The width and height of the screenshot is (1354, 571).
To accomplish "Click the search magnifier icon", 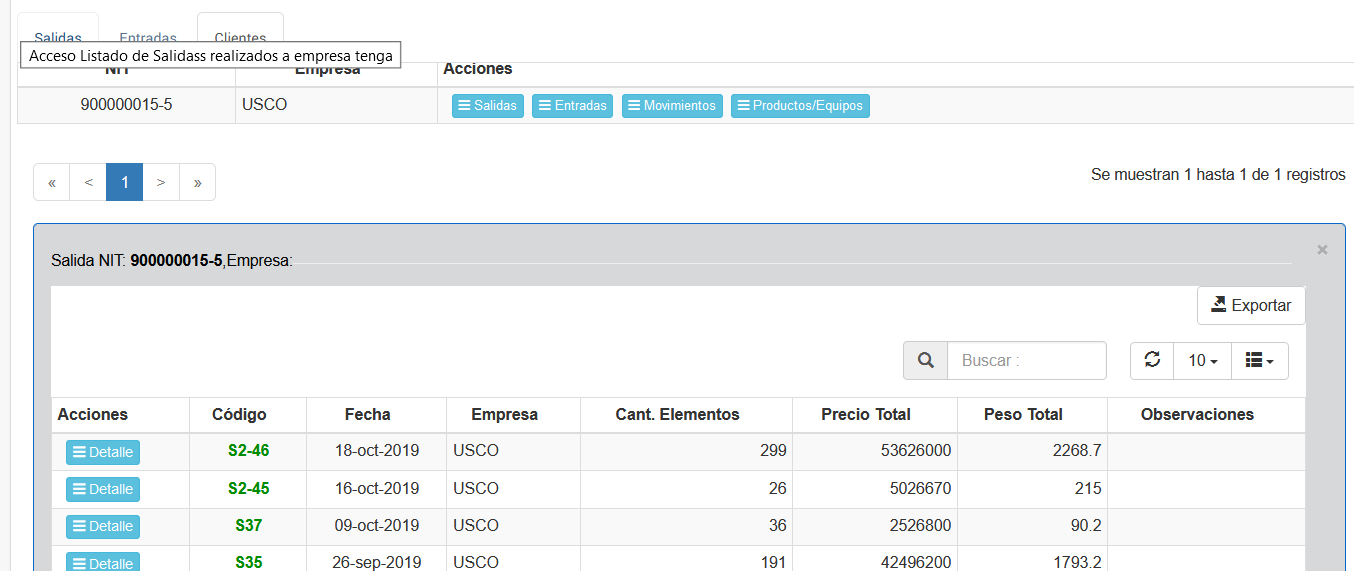I will click(925, 360).
